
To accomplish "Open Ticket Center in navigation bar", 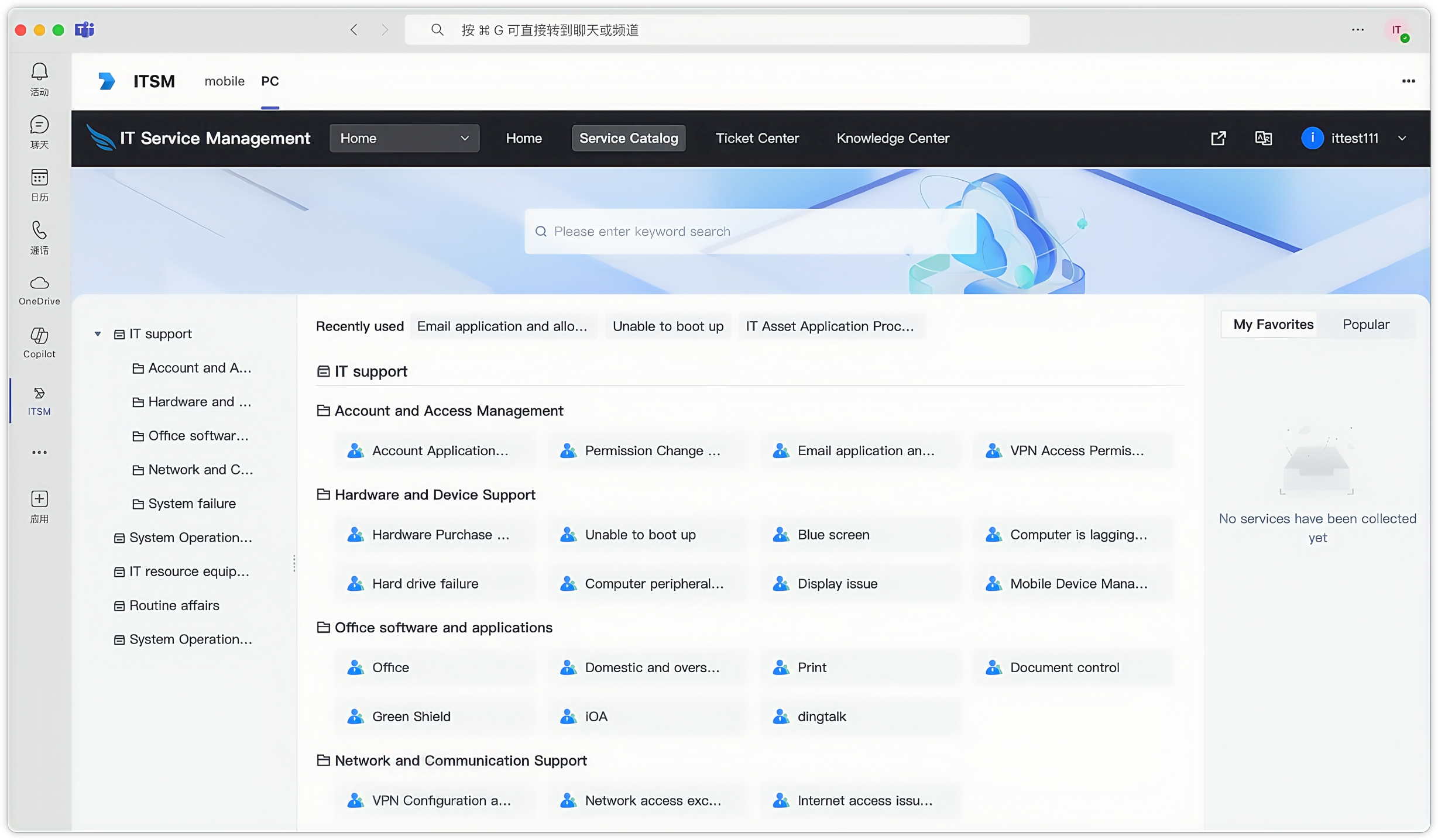I will 757,138.
